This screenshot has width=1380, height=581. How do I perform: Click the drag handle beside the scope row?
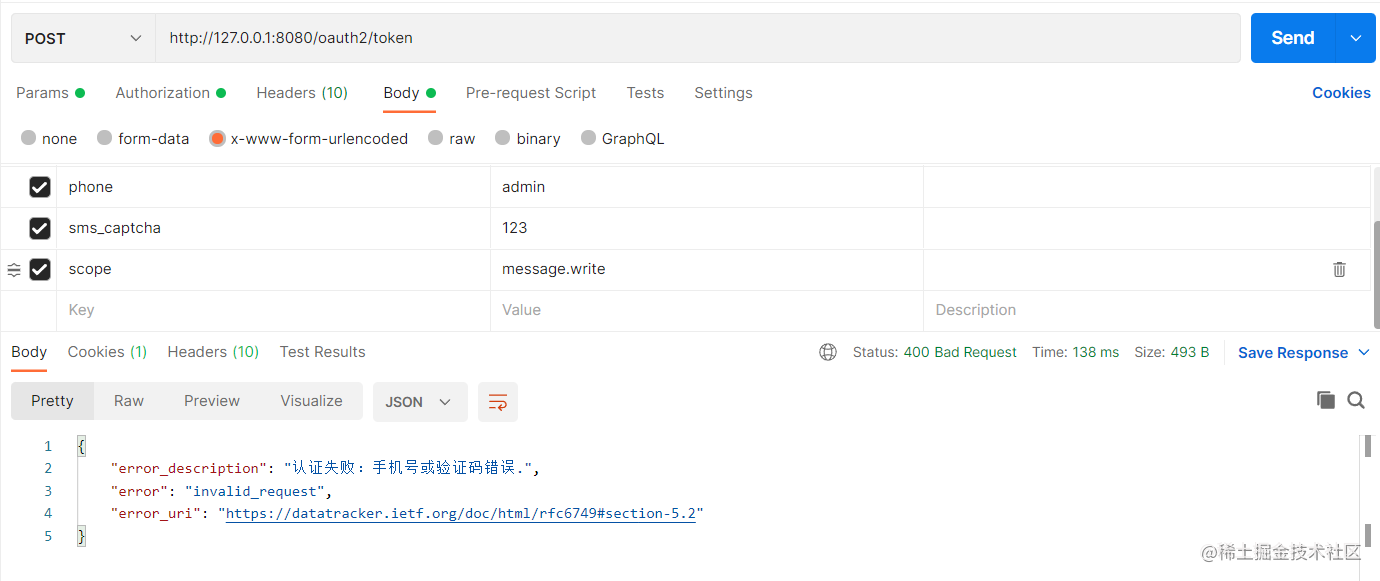[13, 269]
